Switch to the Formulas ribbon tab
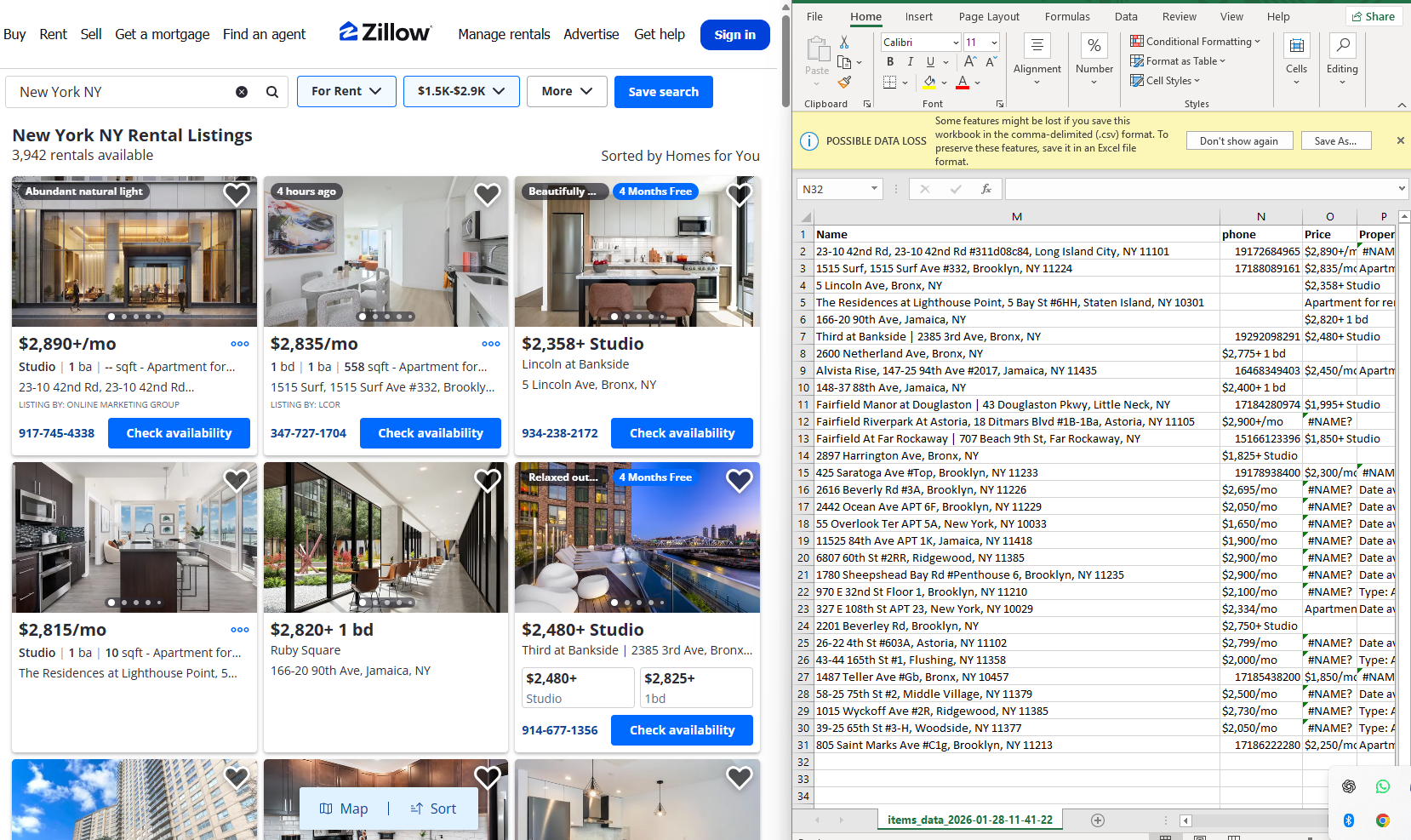Screen dimensions: 1411x840 (1067, 17)
